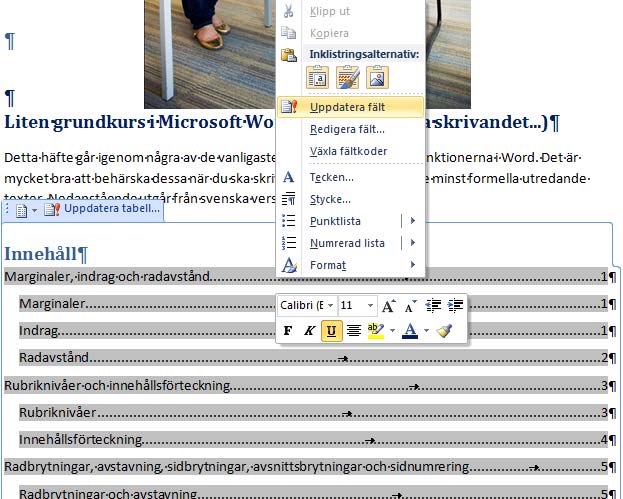Open the table of contents gallery dropdown arrow

35,211
